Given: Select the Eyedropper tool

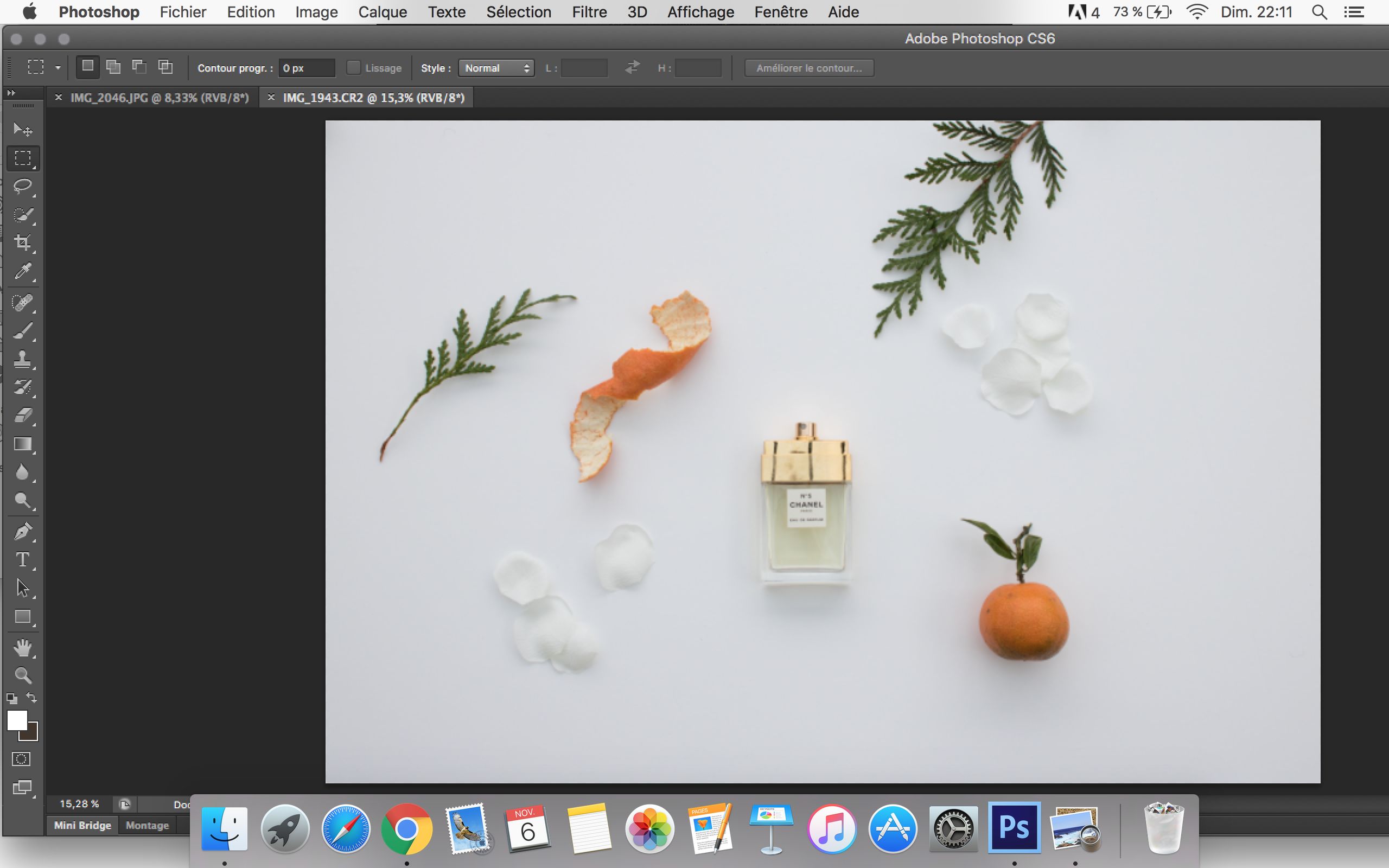Looking at the screenshot, I should (23, 271).
